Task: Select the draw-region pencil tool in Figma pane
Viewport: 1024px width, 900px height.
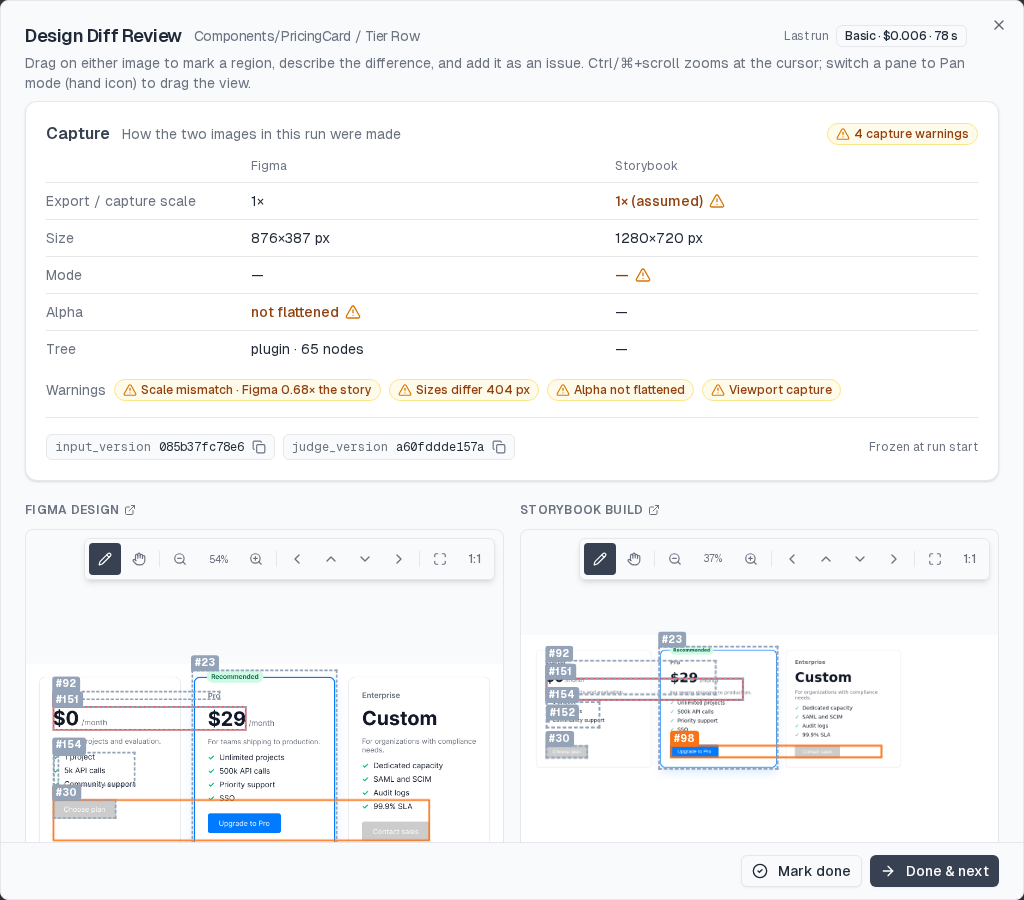Action: pyautogui.click(x=105, y=559)
